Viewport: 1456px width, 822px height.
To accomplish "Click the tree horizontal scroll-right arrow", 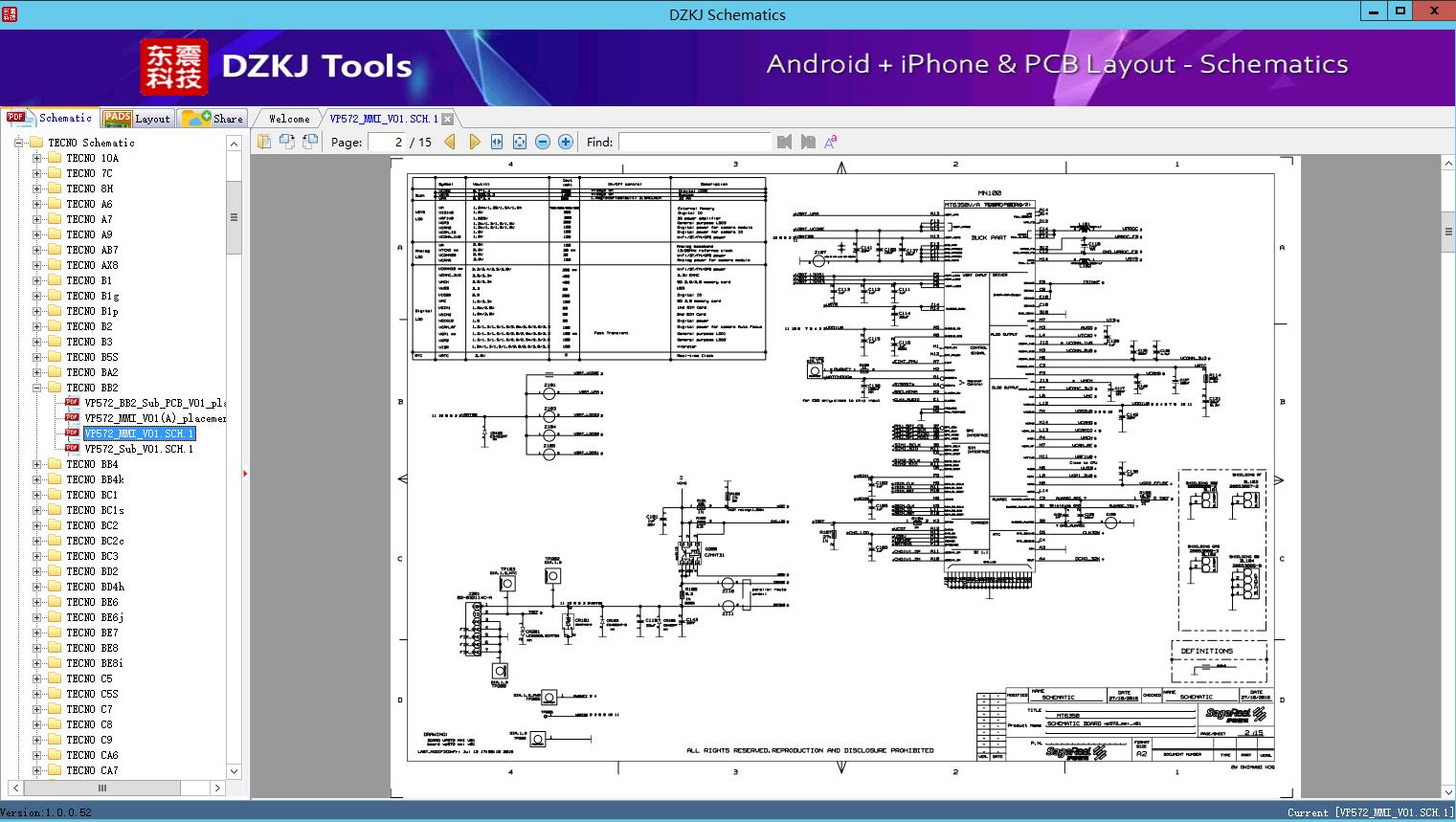I will pyautogui.click(x=217, y=789).
